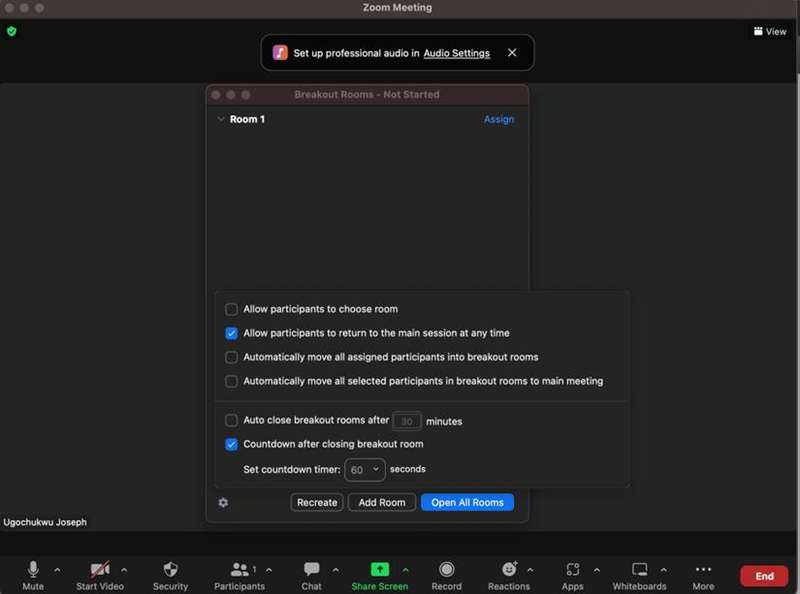Uncheck Allow participants to return to main session
Screen dimensions: 800x594
tap(232, 333)
